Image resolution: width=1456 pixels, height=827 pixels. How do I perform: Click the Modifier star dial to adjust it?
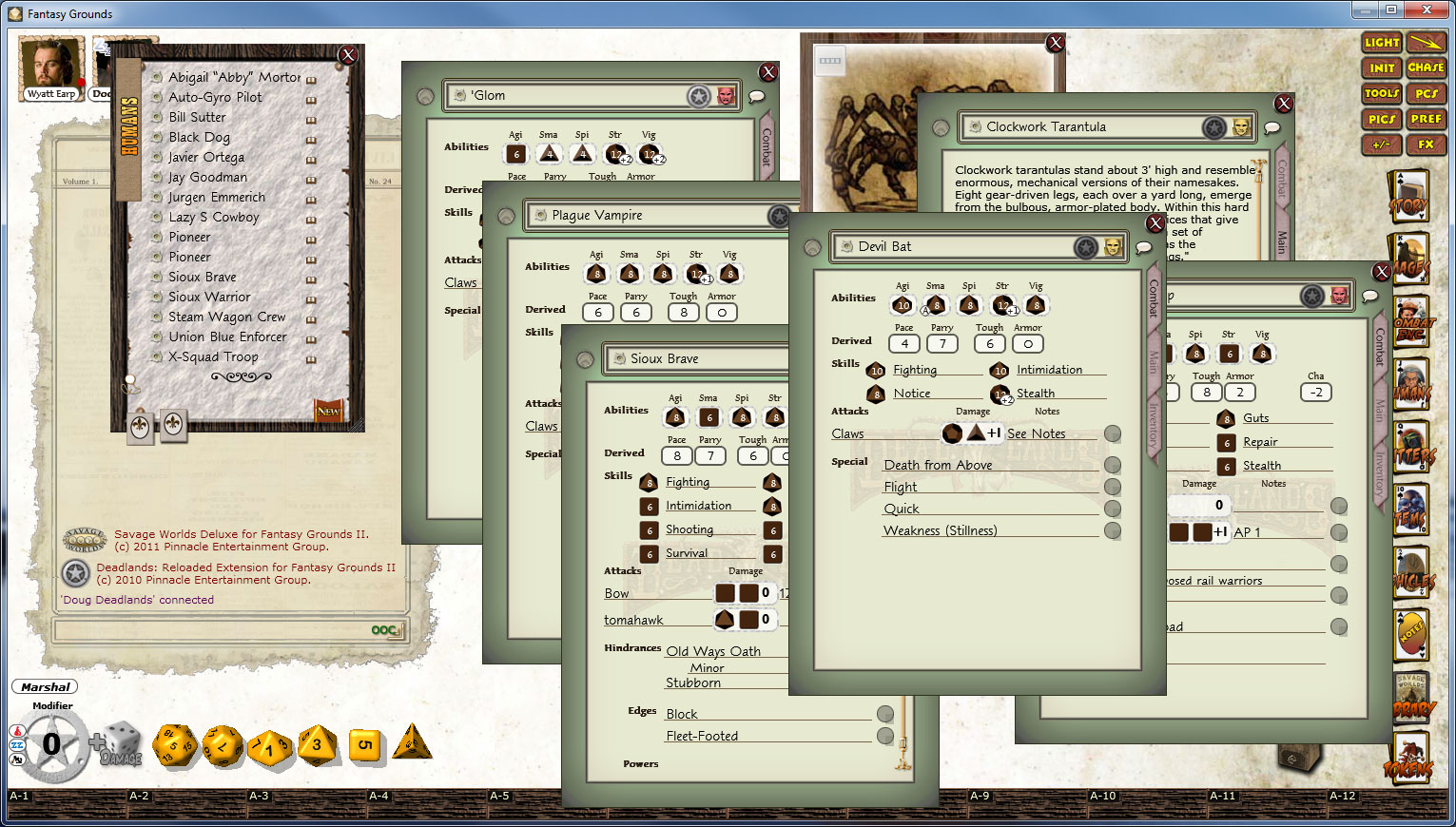[52, 746]
